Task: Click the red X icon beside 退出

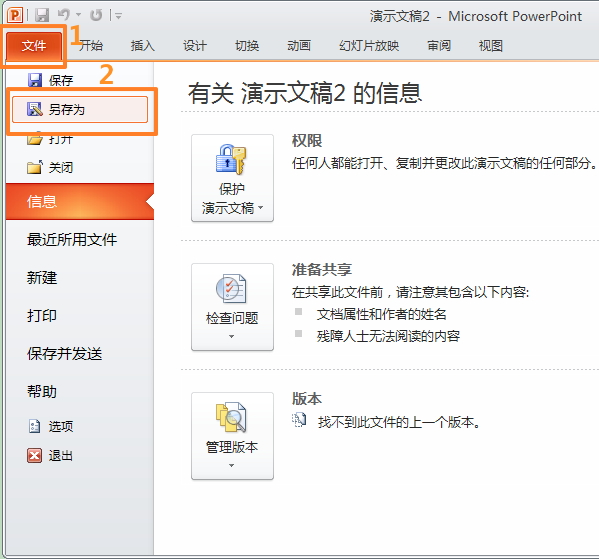Action: point(34,455)
